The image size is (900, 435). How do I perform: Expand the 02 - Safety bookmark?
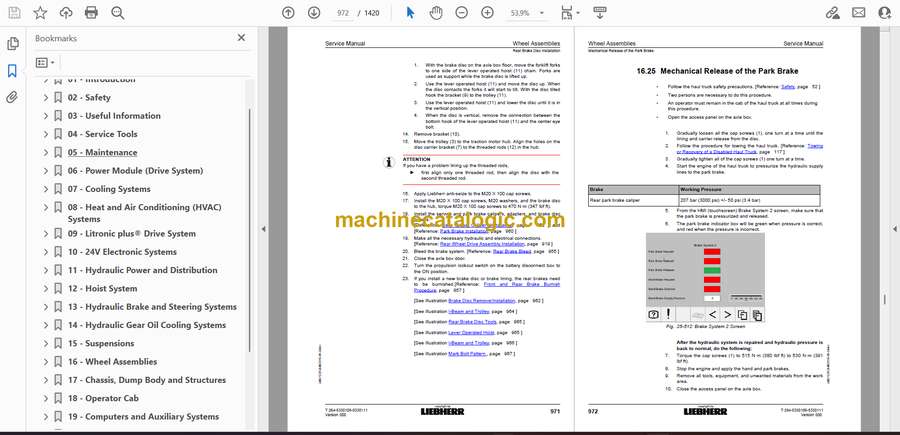click(46, 98)
